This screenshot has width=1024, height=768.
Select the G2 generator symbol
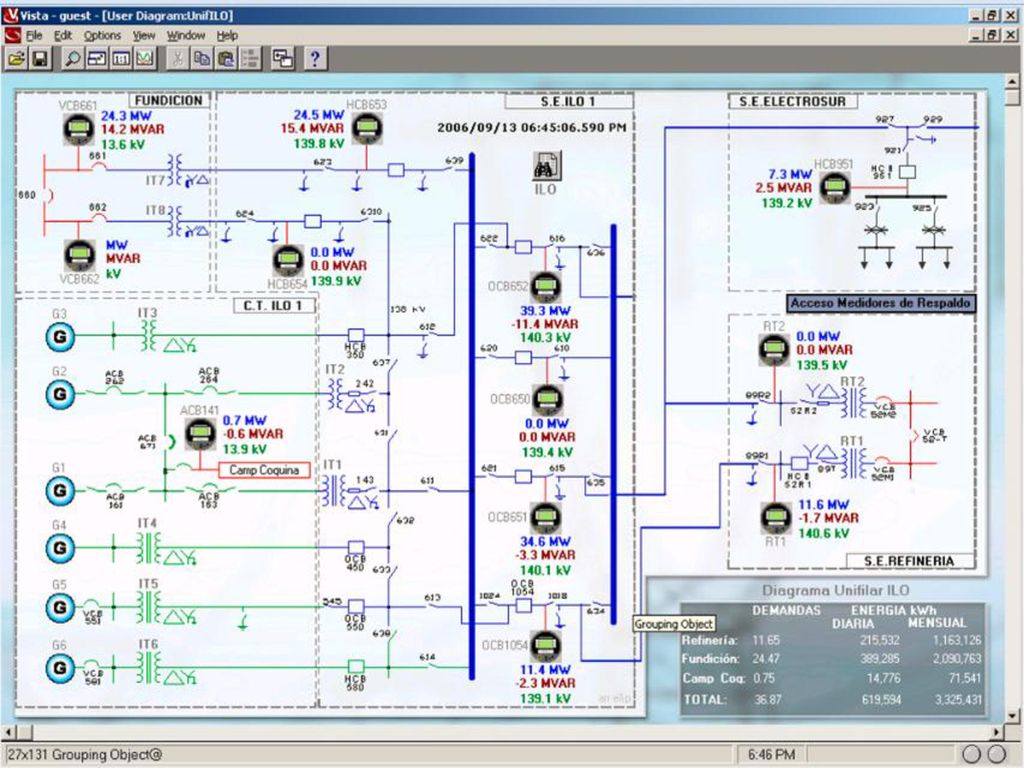click(60, 394)
